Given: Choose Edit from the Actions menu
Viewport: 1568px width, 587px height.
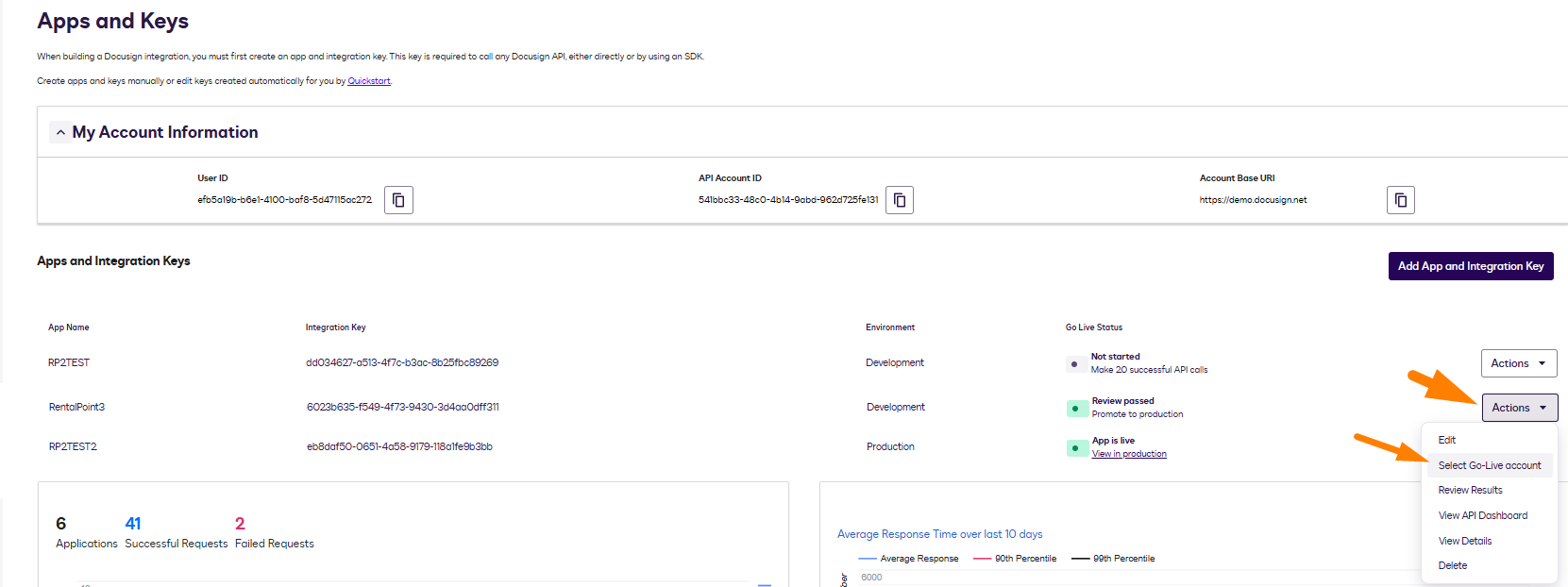Looking at the screenshot, I should tap(1447, 440).
